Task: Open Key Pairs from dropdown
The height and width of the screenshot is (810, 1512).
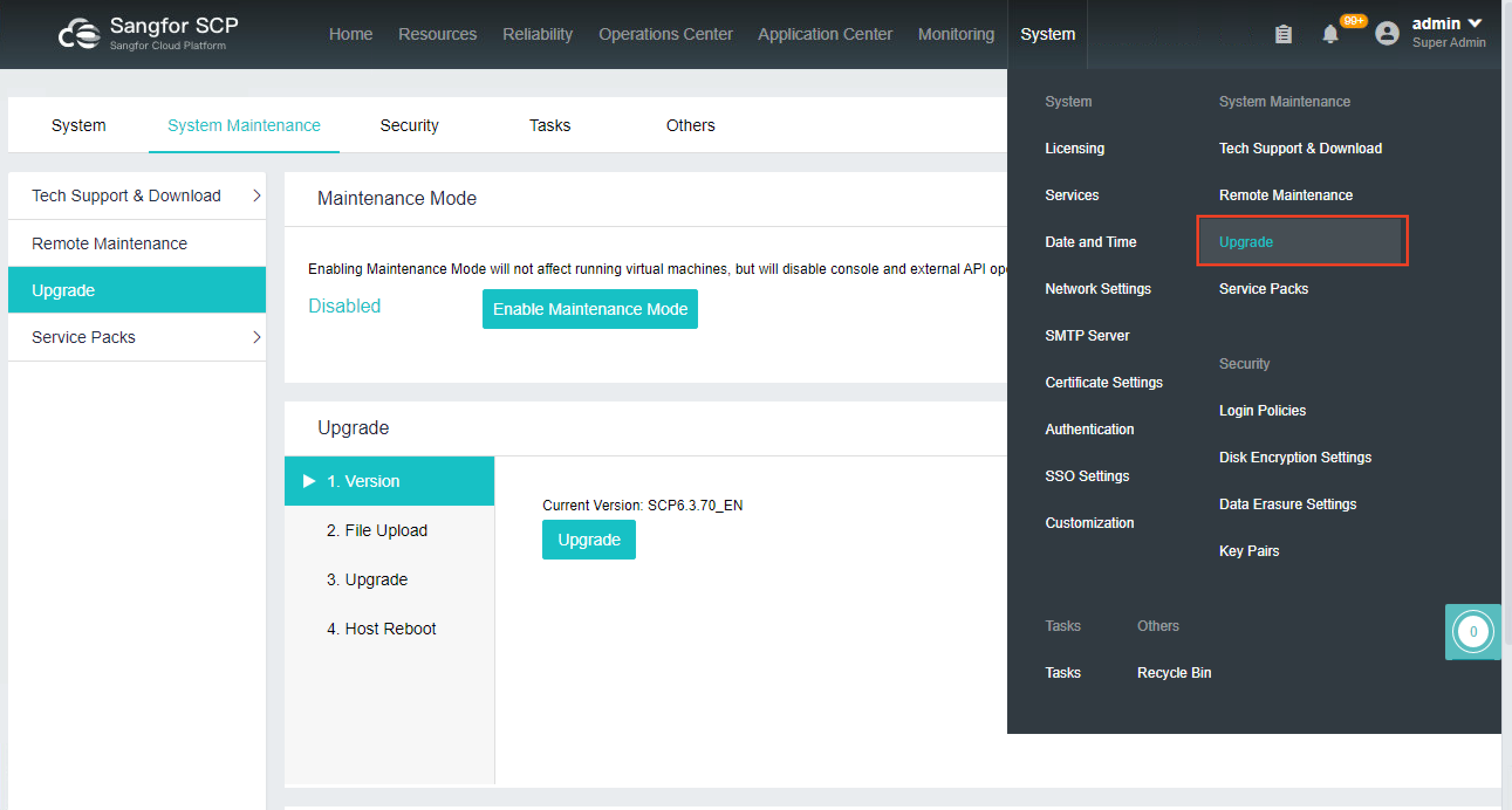Action: pos(1249,551)
